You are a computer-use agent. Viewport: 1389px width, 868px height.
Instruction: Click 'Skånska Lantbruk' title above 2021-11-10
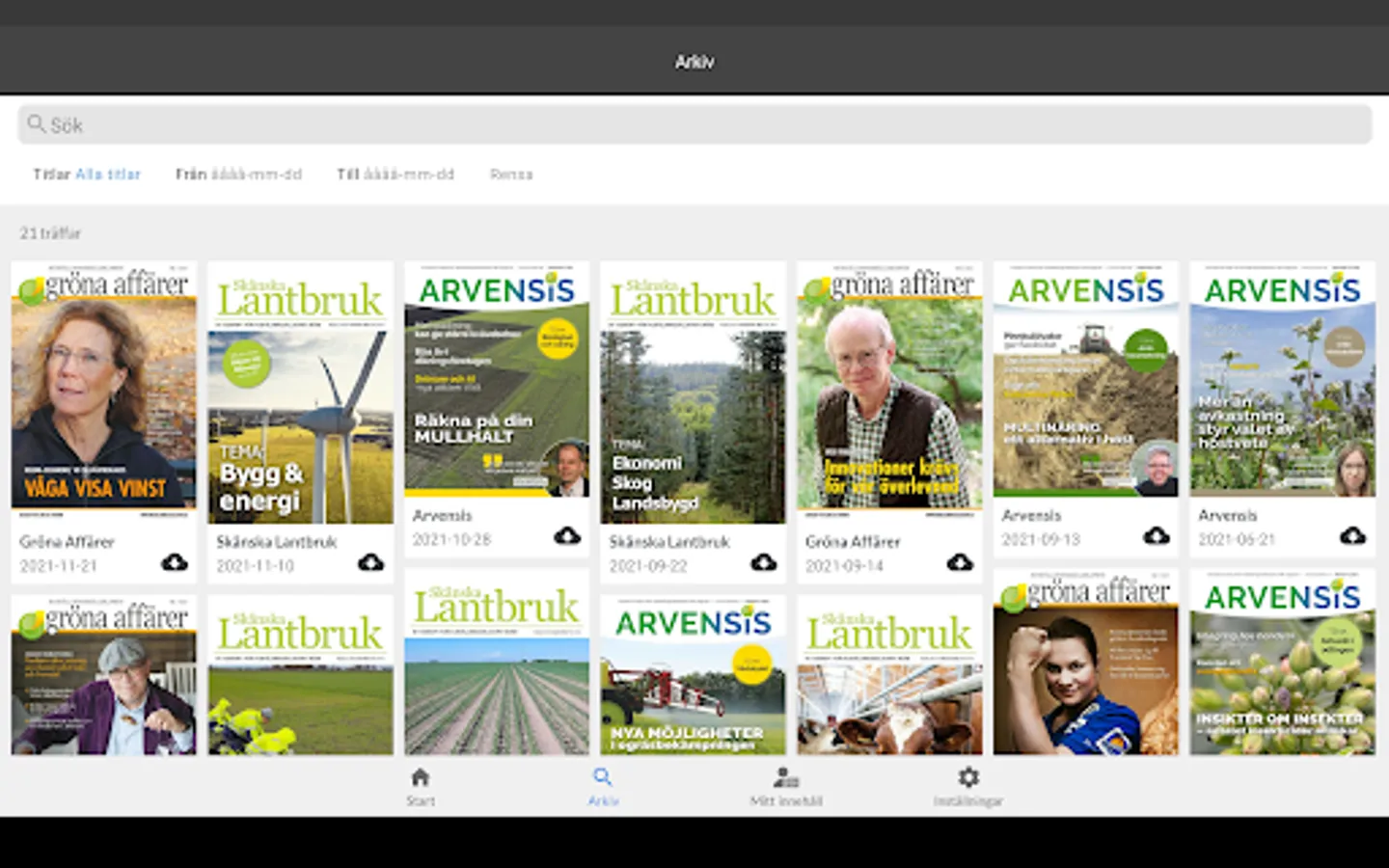click(277, 542)
